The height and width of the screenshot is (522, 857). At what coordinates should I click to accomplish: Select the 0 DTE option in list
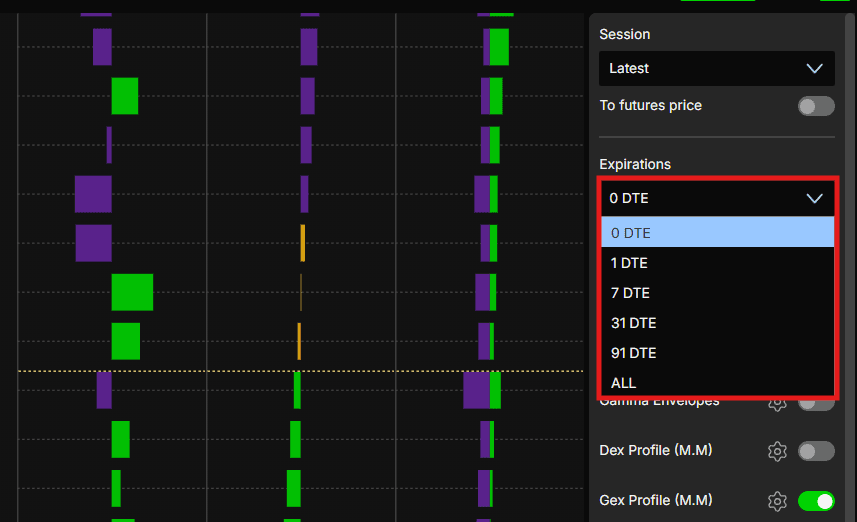(x=717, y=232)
